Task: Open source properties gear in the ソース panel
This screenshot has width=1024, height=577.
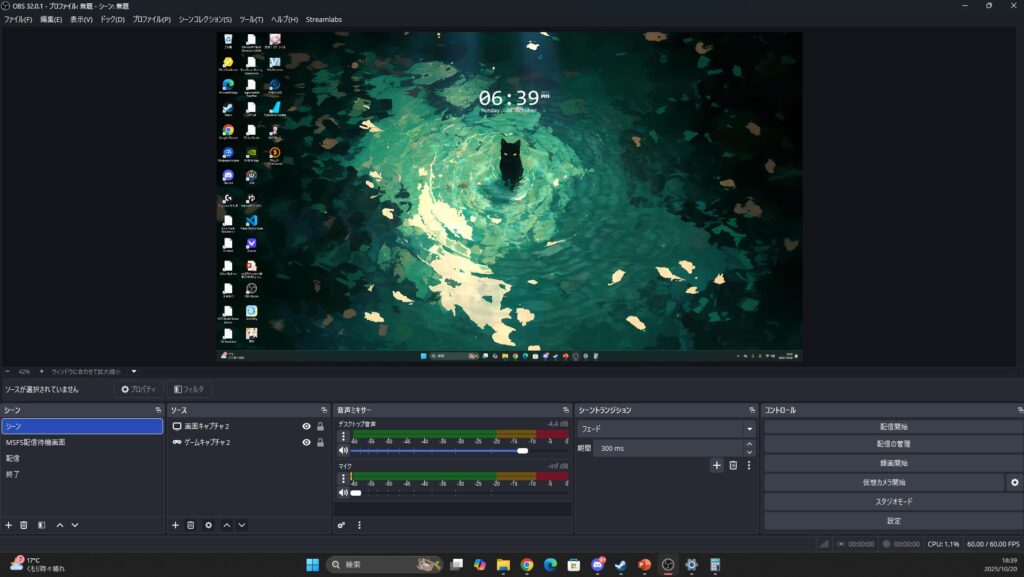Action: click(x=208, y=525)
